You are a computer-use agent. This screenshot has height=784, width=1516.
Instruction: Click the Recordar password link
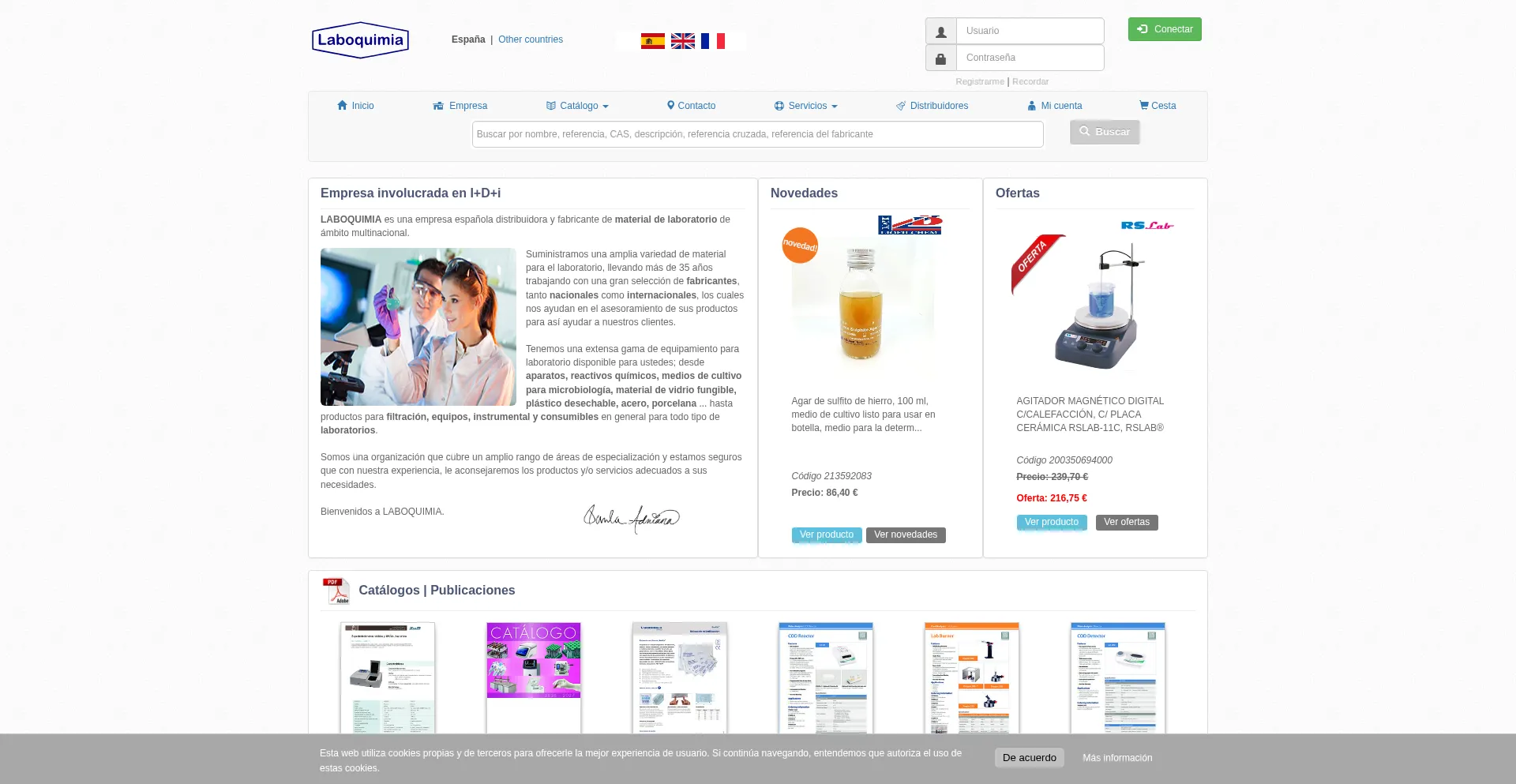tap(1030, 81)
